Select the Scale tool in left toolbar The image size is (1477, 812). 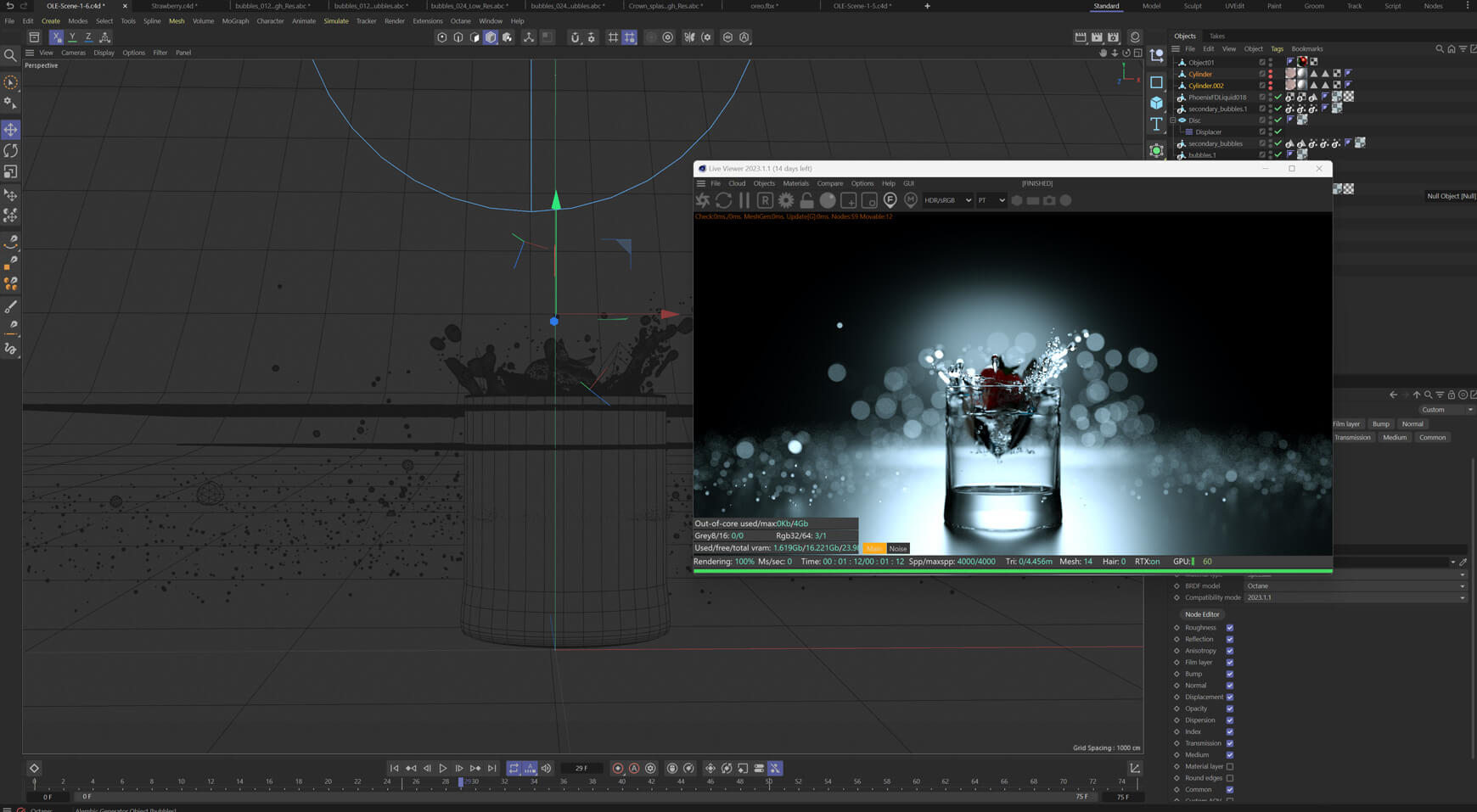tap(10, 172)
